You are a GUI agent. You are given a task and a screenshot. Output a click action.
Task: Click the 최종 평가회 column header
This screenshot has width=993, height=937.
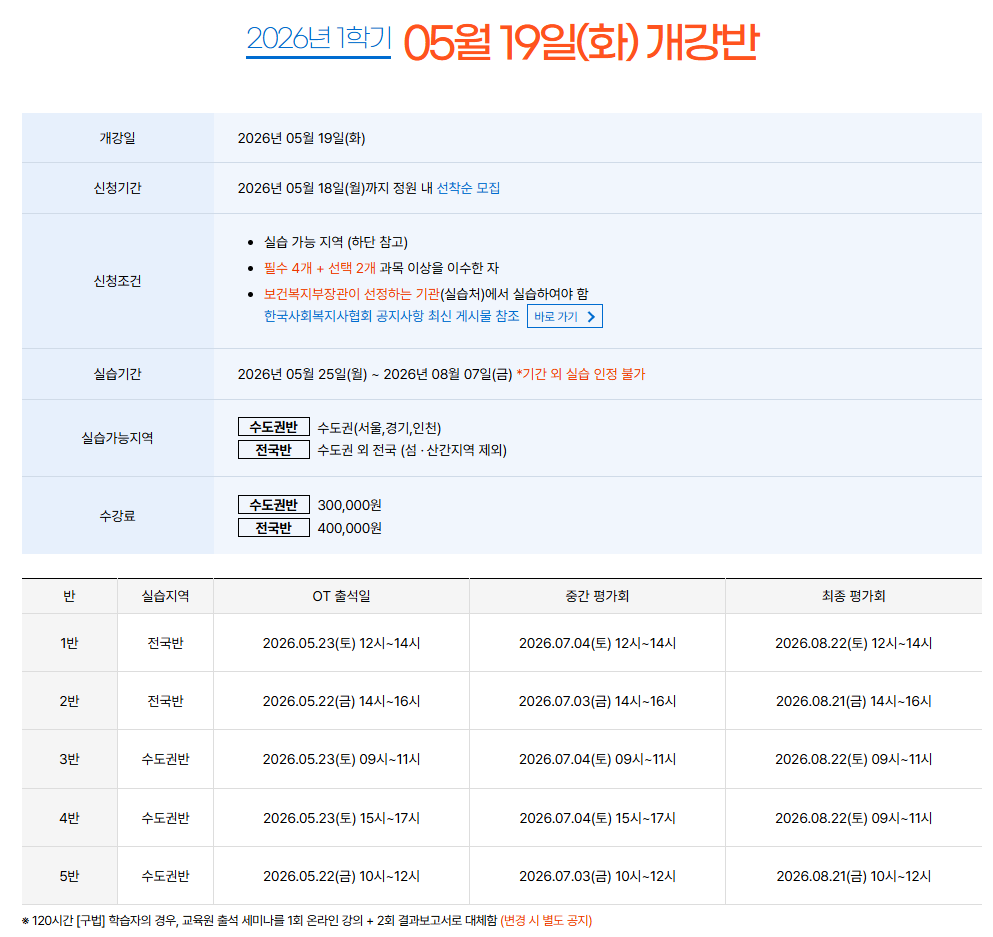853,596
